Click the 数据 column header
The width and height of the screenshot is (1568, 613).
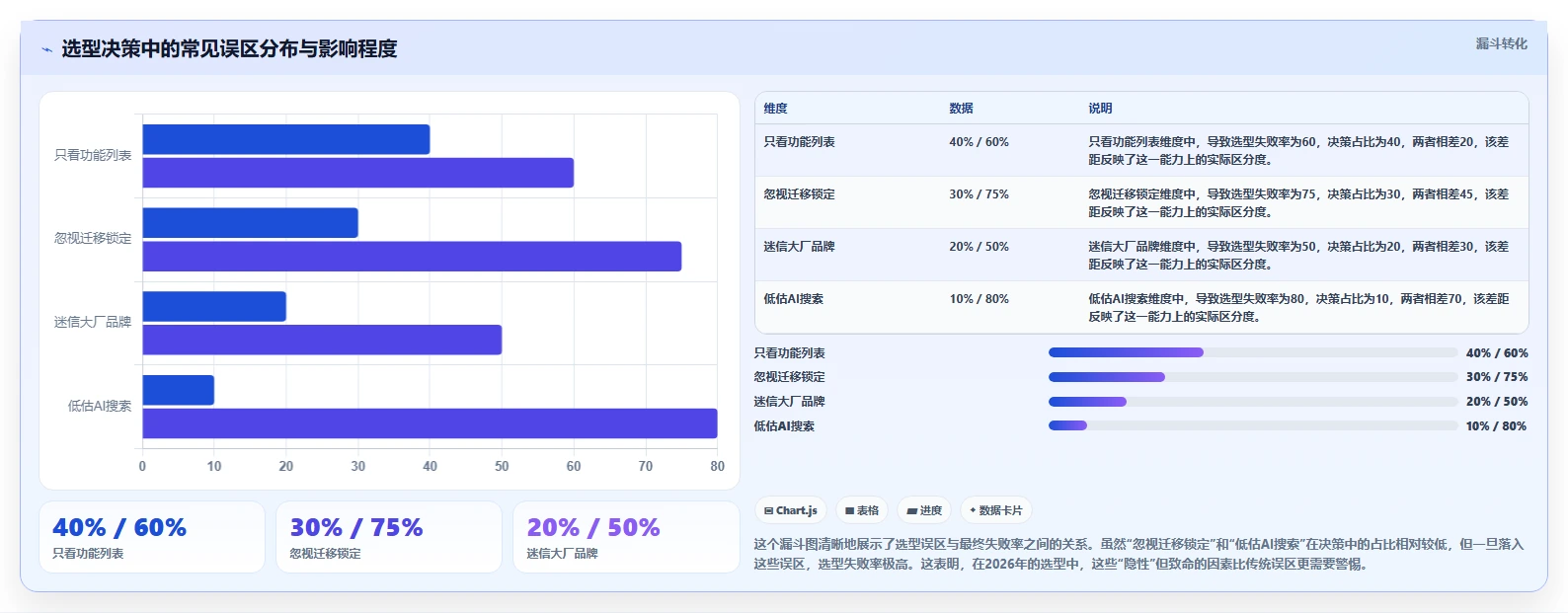pyautogui.click(x=961, y=109)
